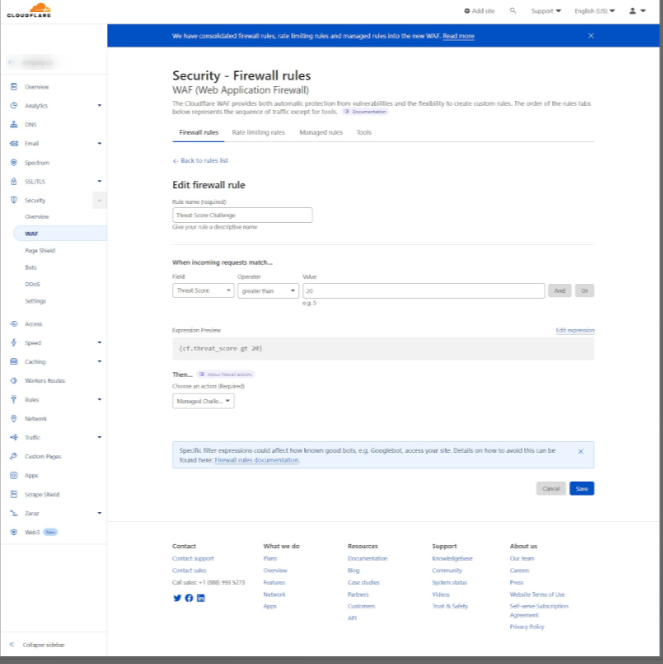Click the Security shield icon
This screenshot has height=664, width=663.
[x=14, y=200]
